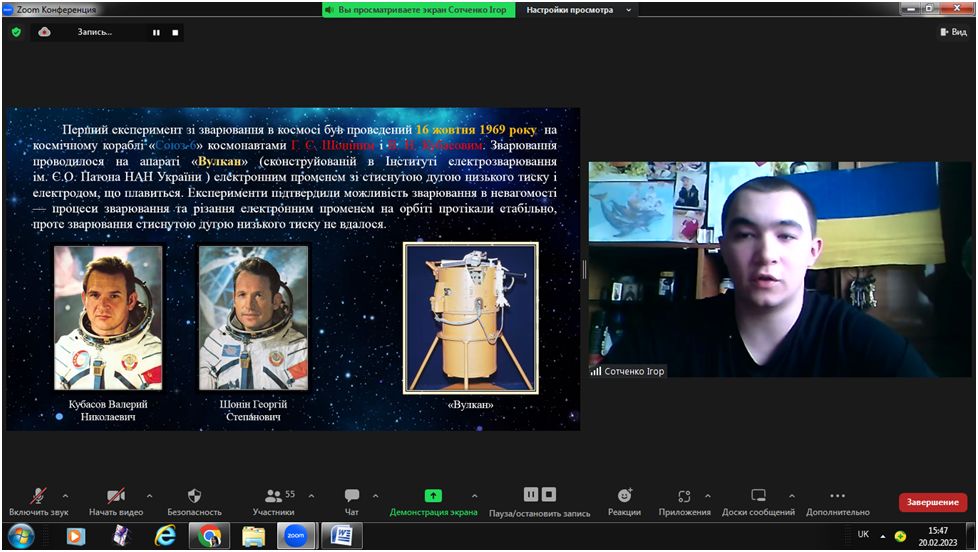This screenshot has height=552, width=978.
Task: Expand audio options arrow next to microphone
Action: click(x=65, y=496)
